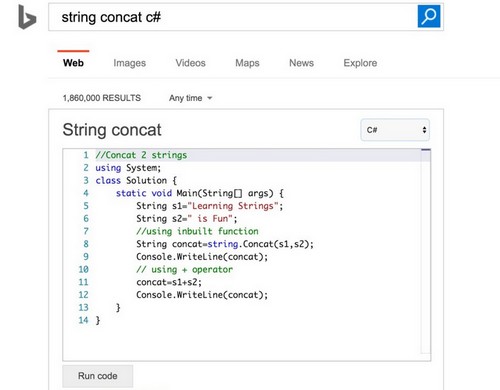The image size is (500, 390).
Task: Expand the Any time filter
Action: coord(190,98)
